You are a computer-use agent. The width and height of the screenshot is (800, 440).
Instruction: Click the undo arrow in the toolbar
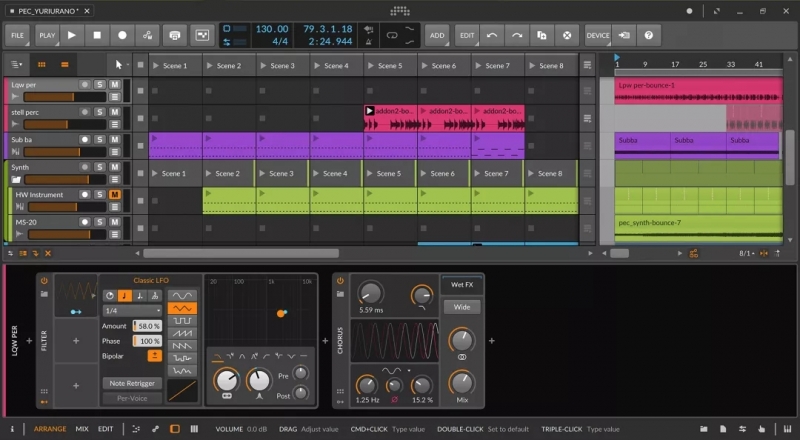[492, 35]
